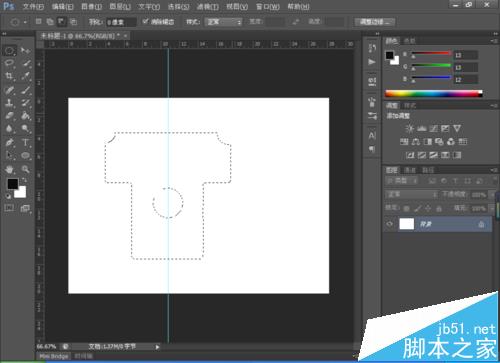Viewport: 500px width, 363px height.
Task: Close the untitled document tab
Action: (126, 35)
